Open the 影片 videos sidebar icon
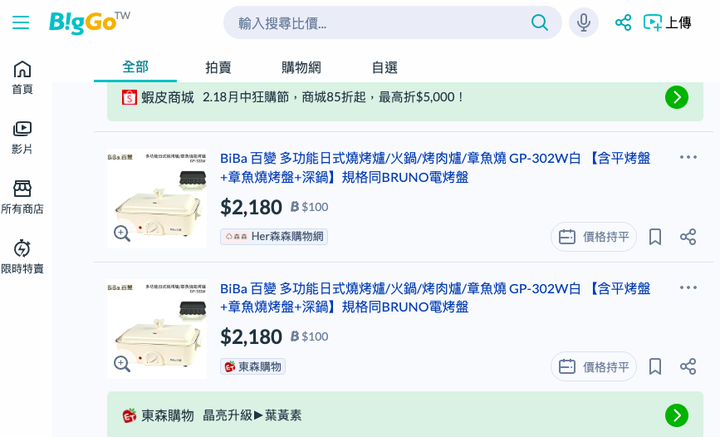 pos(22,137)
